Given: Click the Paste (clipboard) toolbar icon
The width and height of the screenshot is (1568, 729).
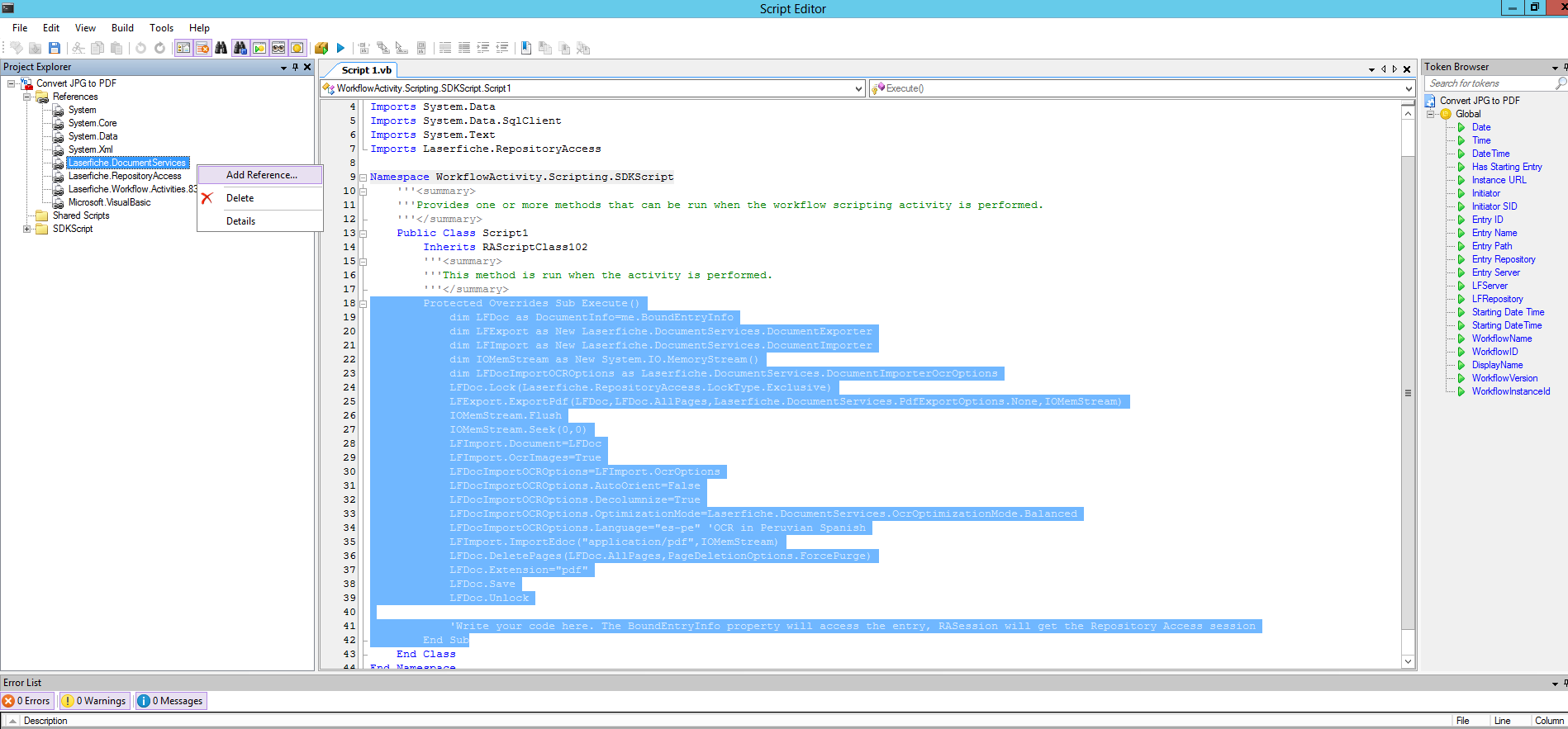Looking at the screenshot, I should [x=116, y=48].
